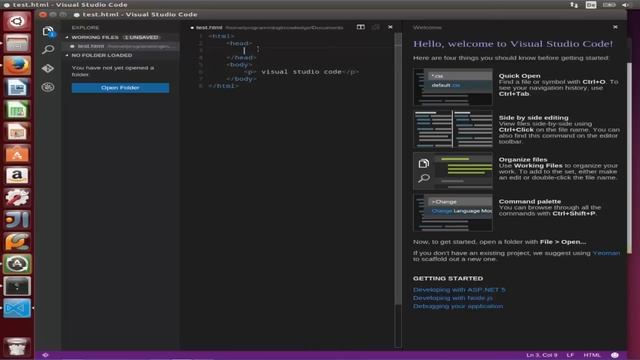640x360 pixels.
Task: Split the test.html editor side by side
Action: [x=360, y=27]
